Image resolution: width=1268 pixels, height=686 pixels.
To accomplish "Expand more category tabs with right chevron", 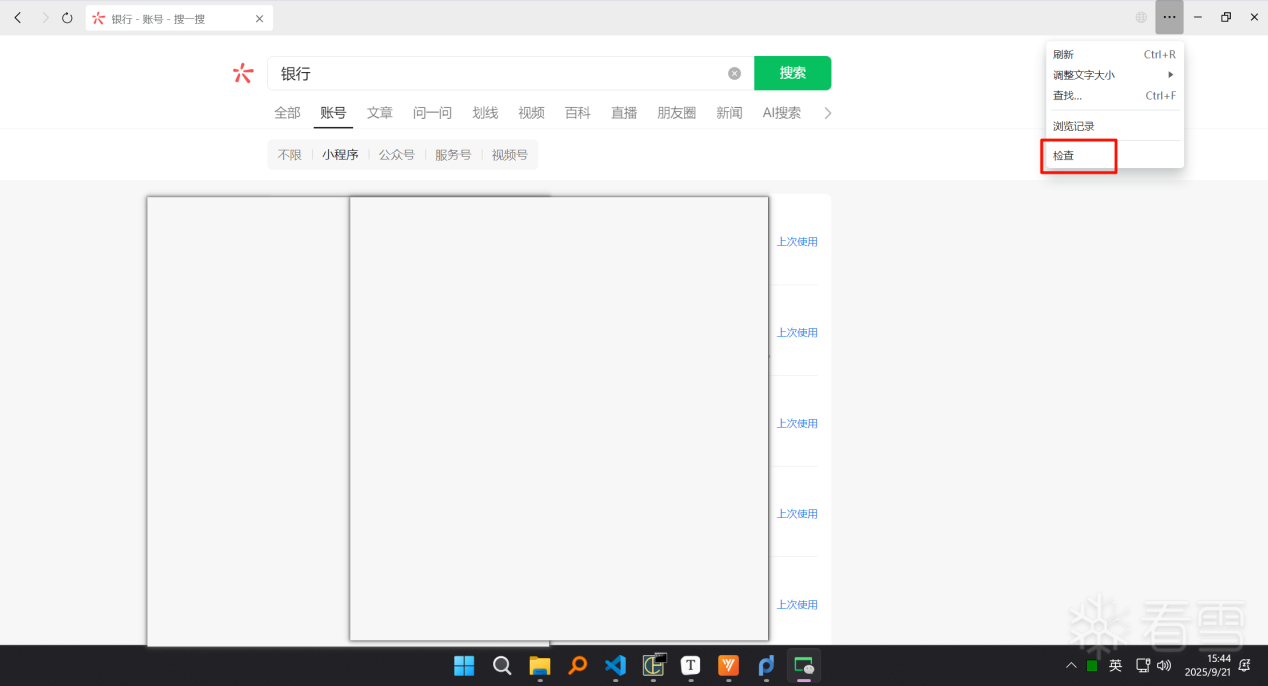I will coord(827,113).
